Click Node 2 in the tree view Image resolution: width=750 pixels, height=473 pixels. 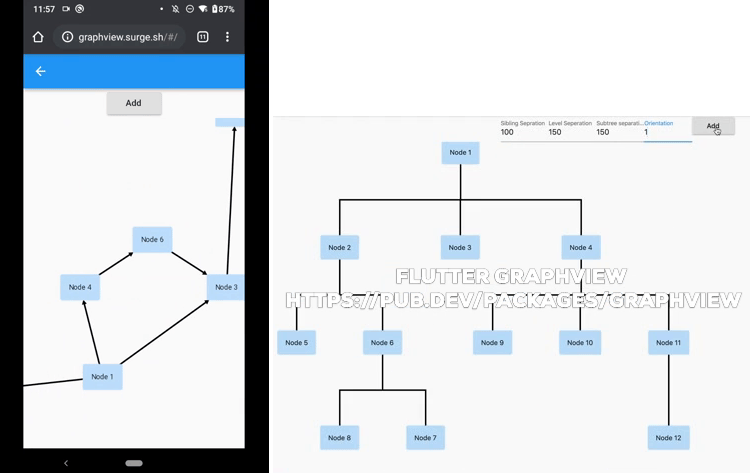[x=340, y=247]
